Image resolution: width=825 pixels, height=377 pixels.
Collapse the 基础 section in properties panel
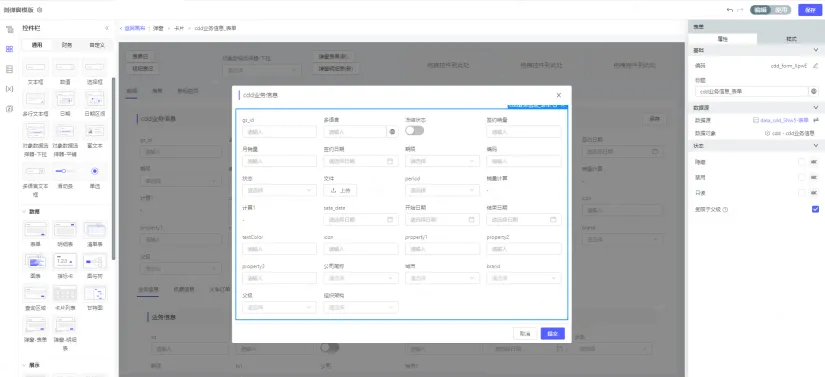coord(816,50)
